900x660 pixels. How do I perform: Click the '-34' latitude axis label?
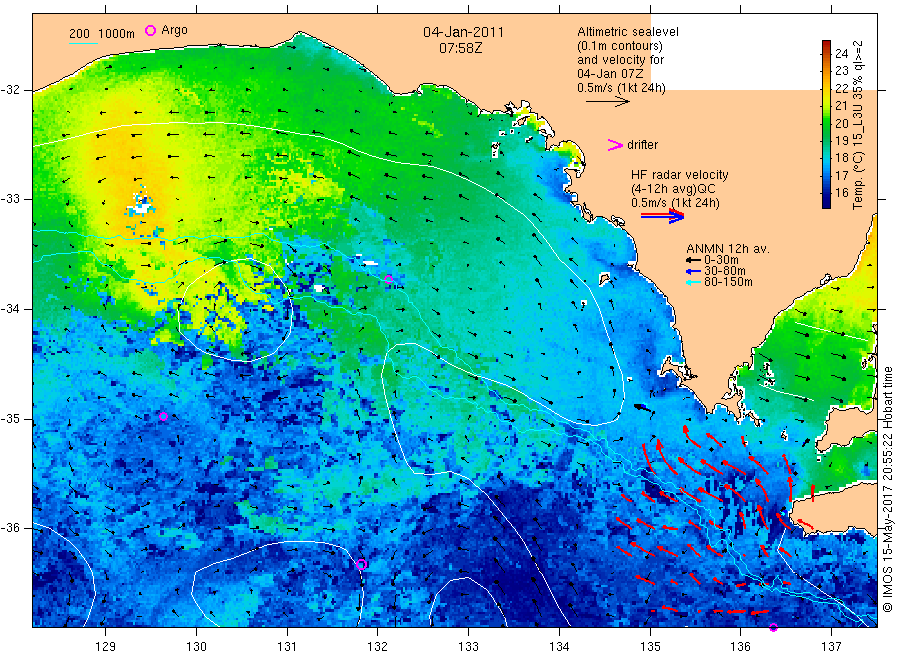10,309
